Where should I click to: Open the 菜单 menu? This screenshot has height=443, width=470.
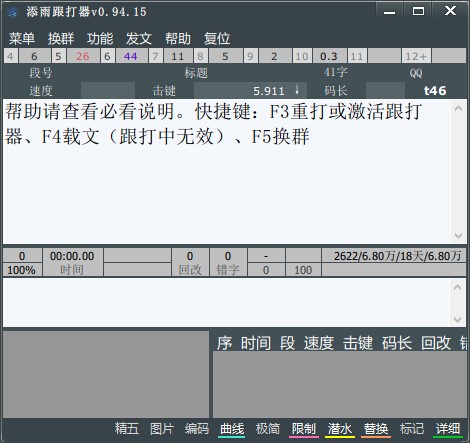coord(22,39)
